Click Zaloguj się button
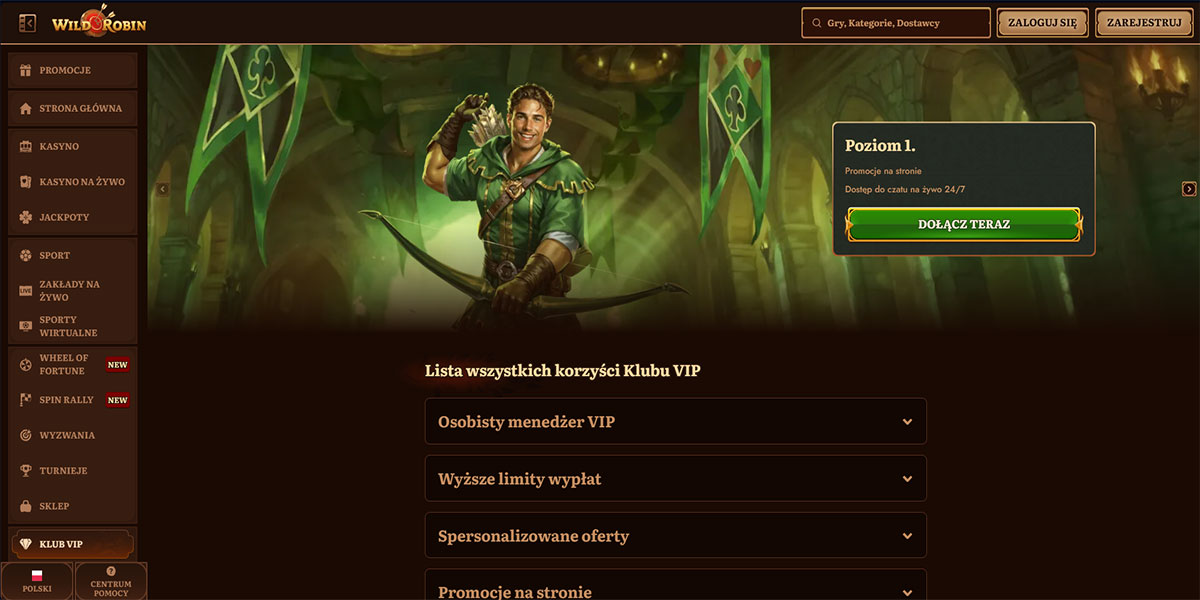The width and height of the screenshot is (1200, 600). 1042,22
